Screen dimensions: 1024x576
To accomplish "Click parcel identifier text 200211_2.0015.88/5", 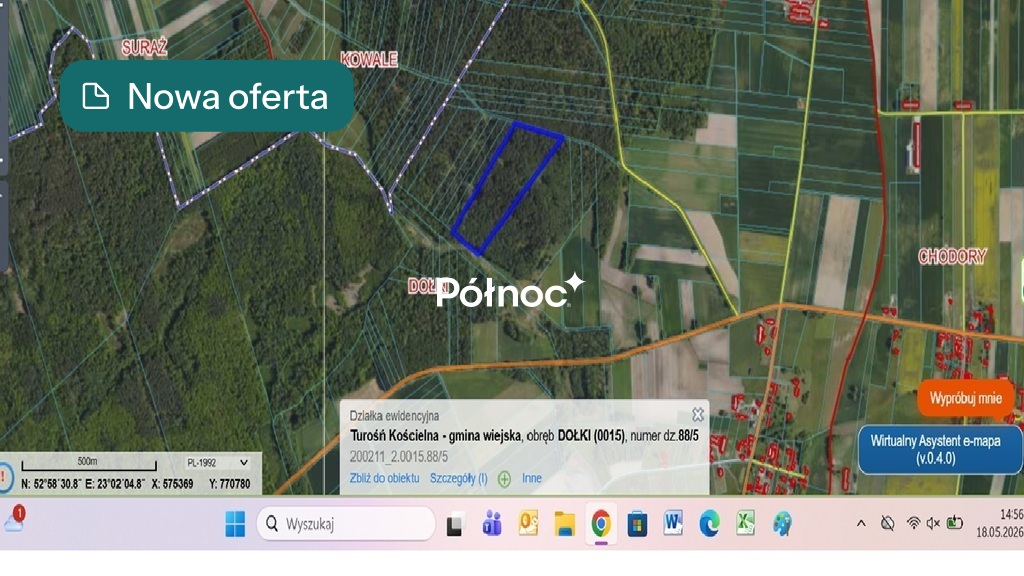I will [x=398, y=456].
